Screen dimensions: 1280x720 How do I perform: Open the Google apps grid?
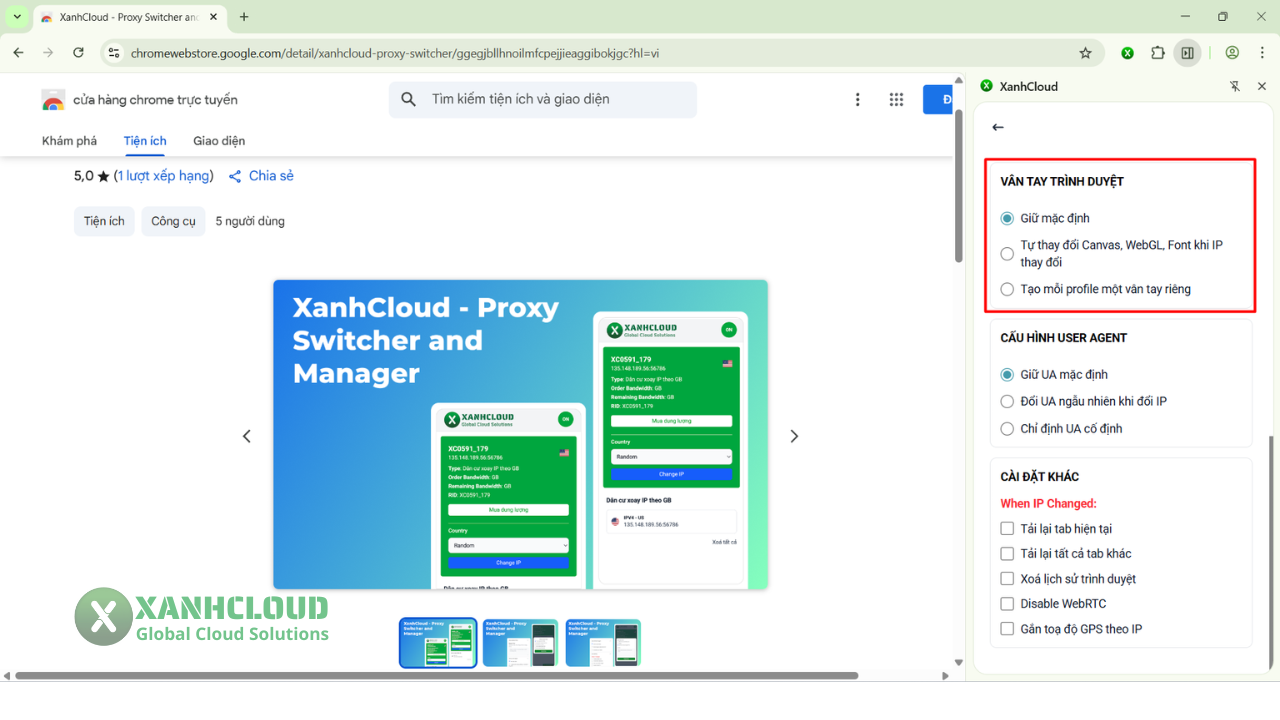click(x=896, y=100)
